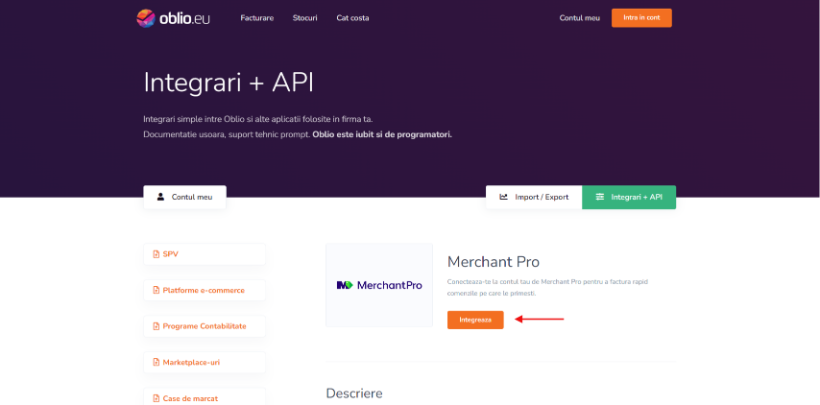Image resolution: width=820 pixels, height=405 pixels.
Task: Click the document icon beside Platforme e-commerce
Action: [156, 290]
